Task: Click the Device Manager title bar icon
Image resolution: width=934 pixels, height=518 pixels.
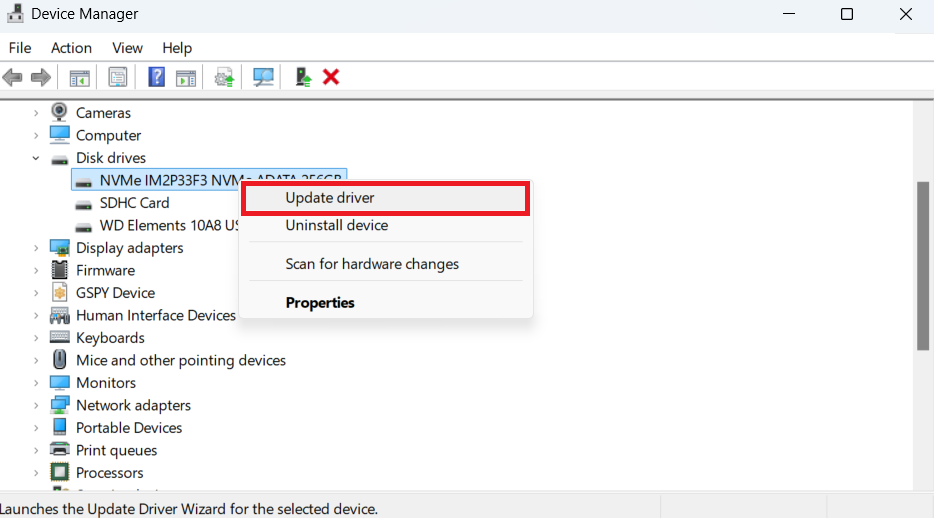Action: point(15,13)
